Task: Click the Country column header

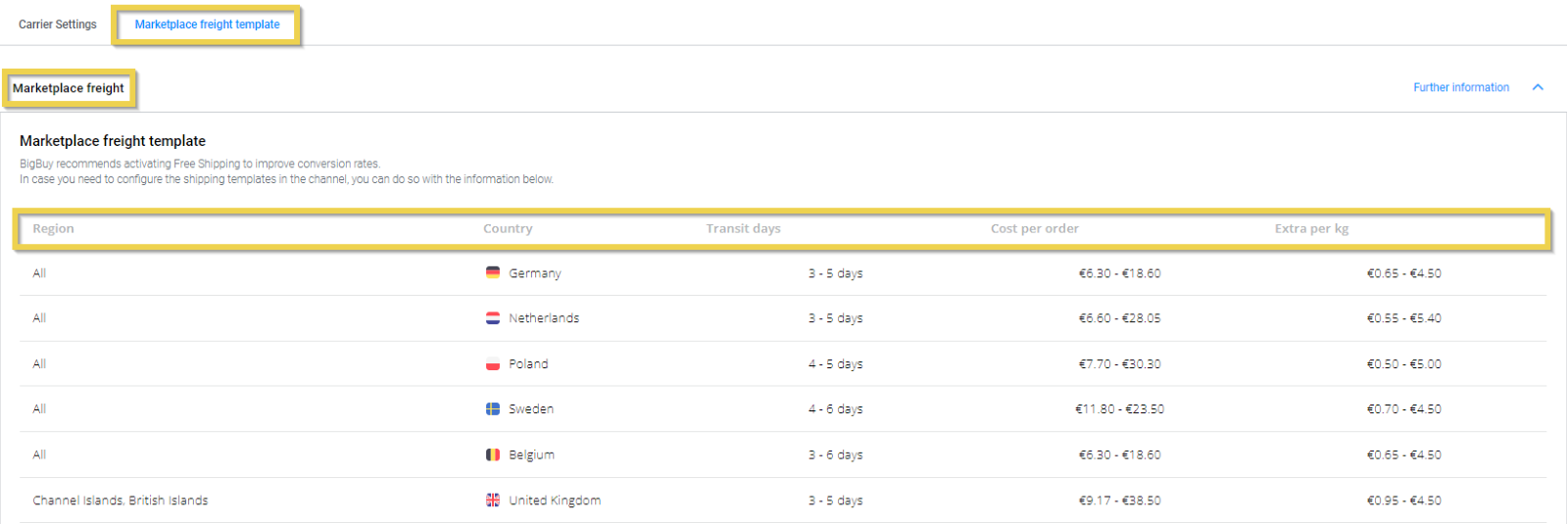Action: pyautogui.click(x=508, y=228)
